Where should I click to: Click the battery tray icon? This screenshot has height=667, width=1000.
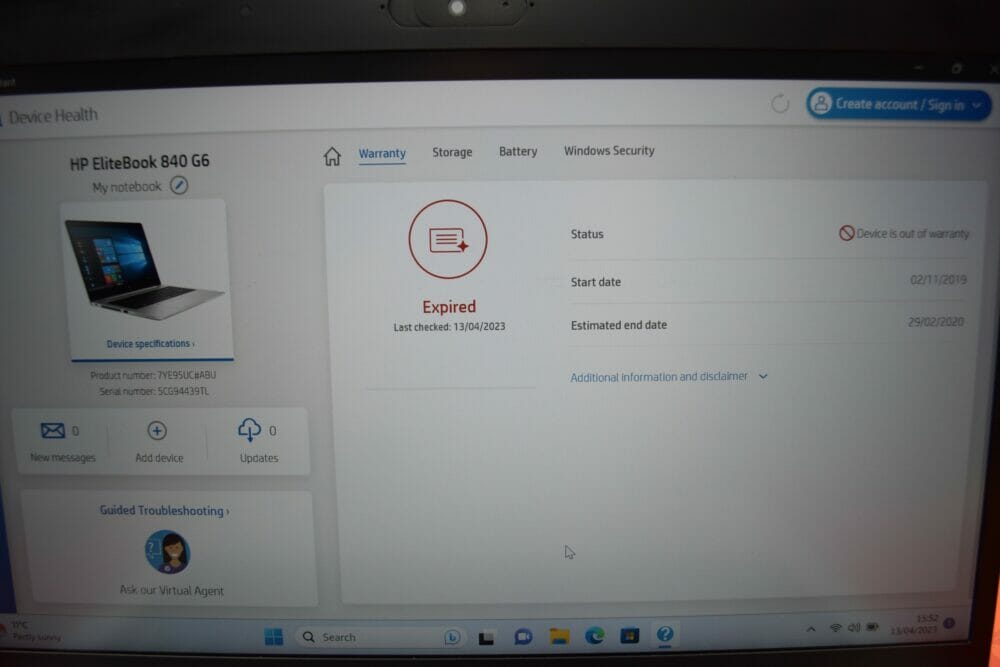[872, 627]
